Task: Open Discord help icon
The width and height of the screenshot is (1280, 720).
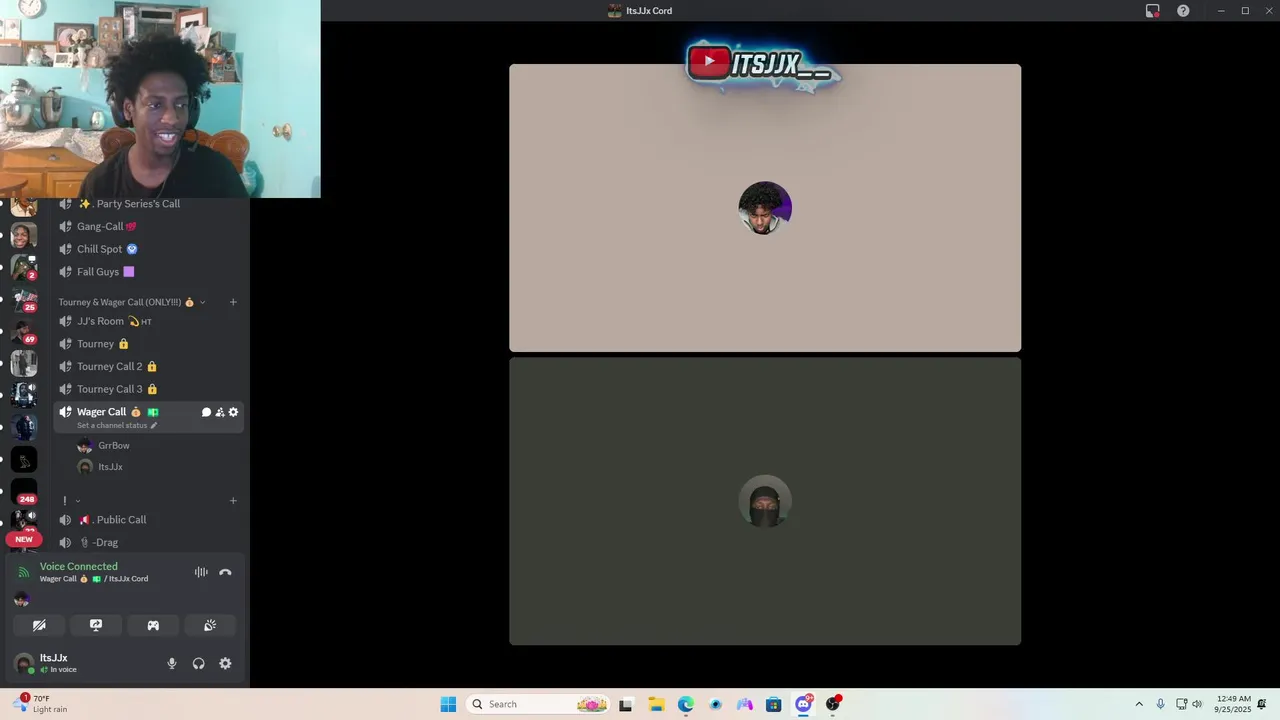Action: pyautogui.click(x=1183, y=11)
